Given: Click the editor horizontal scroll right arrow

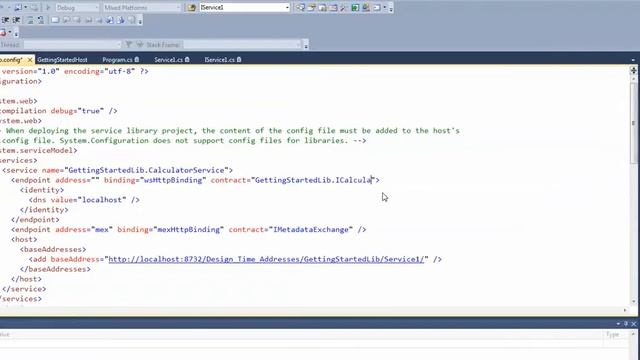Looking at the screenshot, I should pos(625,310).
